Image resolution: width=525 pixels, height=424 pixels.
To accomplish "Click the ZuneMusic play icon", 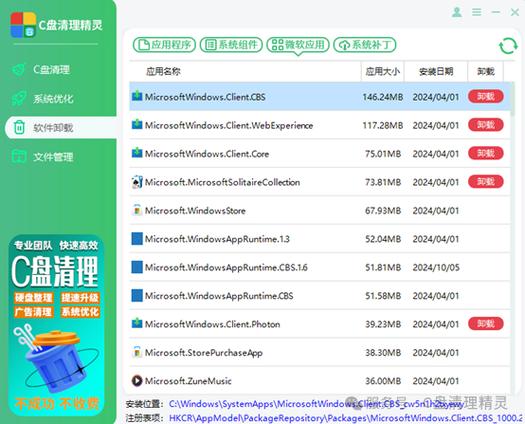I will pos(137,381).
